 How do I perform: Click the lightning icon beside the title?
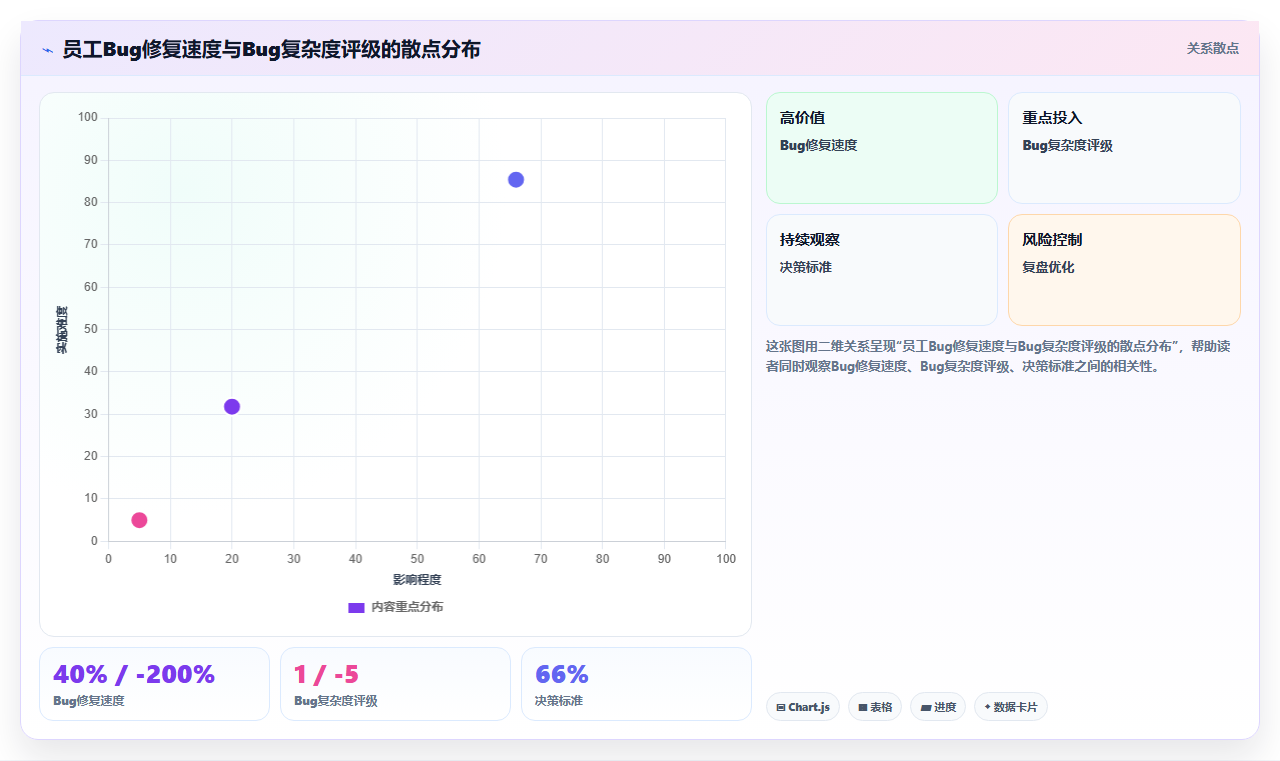[47, 49]
